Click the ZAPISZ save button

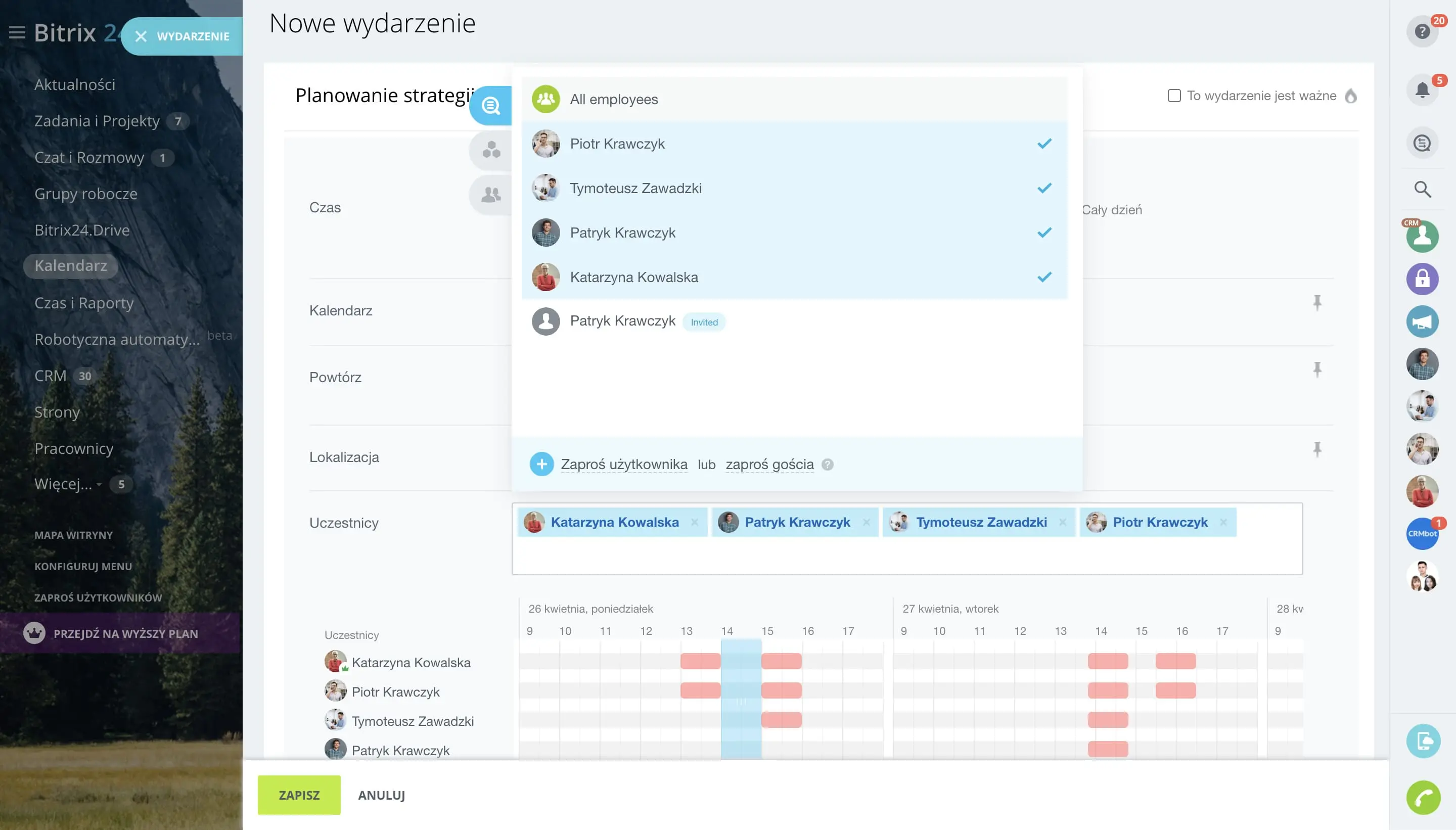(299, 795)
